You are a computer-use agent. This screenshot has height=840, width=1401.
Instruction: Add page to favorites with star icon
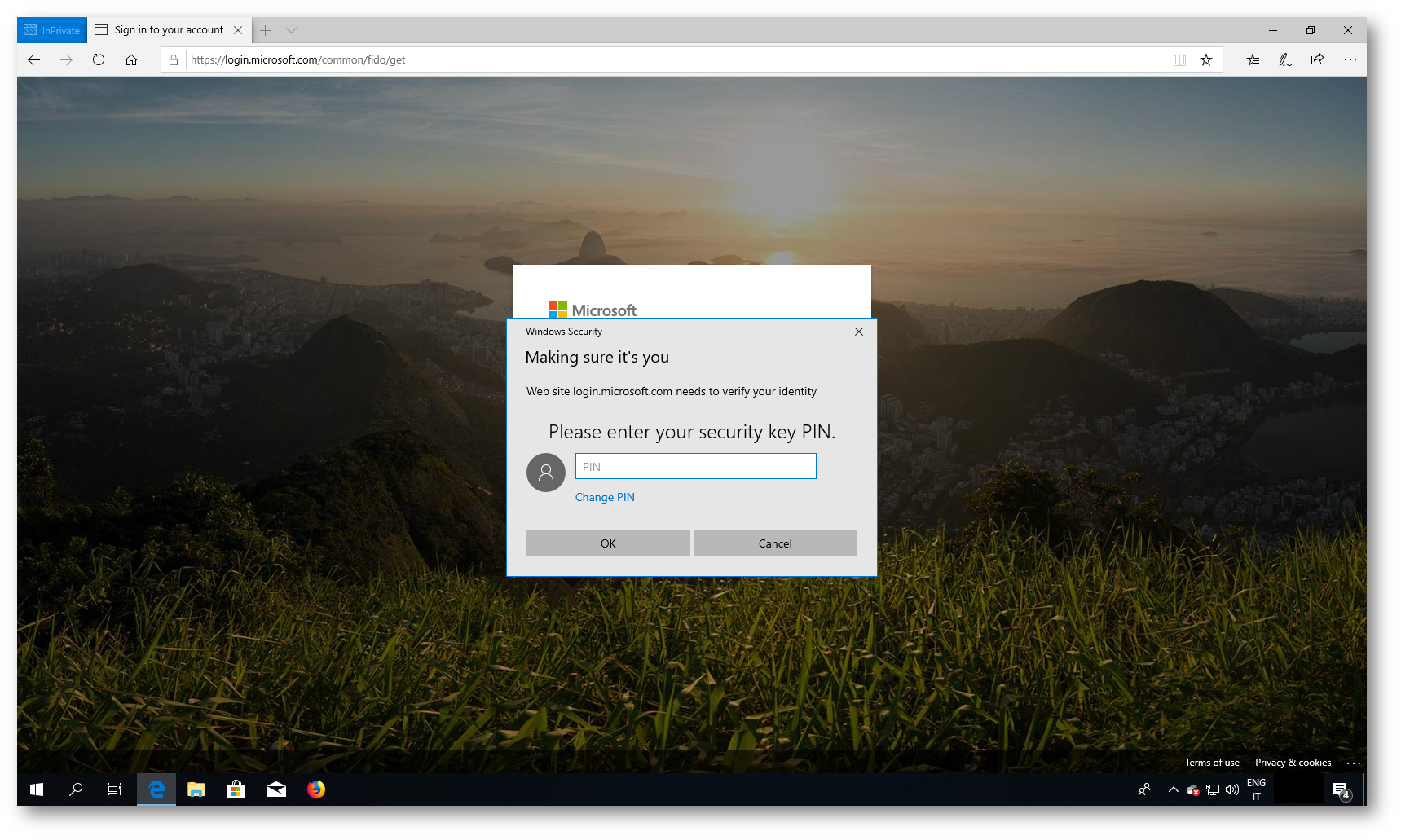tap(1206, 59)
